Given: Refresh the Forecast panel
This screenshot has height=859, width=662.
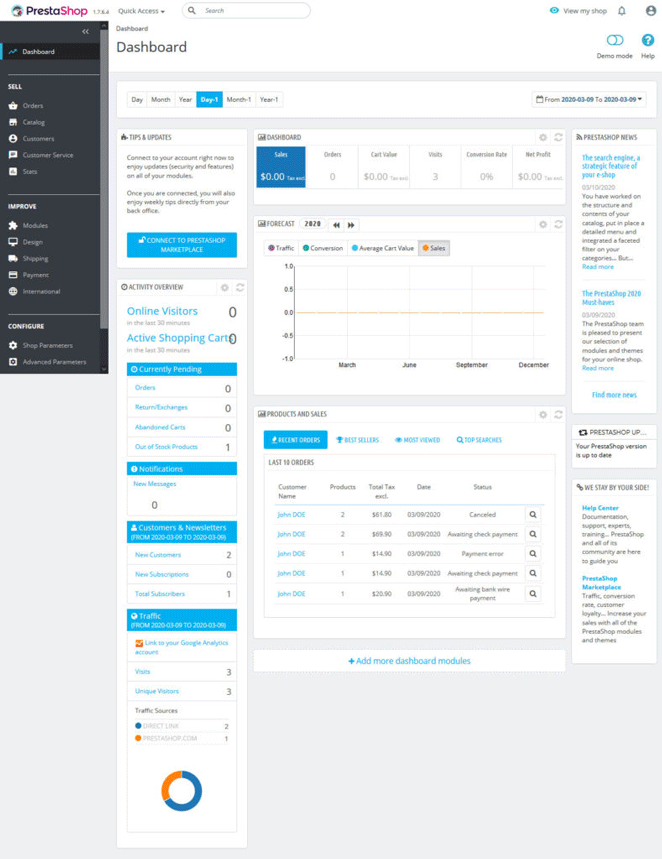Looking at the screenshot, I should pyautogui.click(x=558, y=224).
